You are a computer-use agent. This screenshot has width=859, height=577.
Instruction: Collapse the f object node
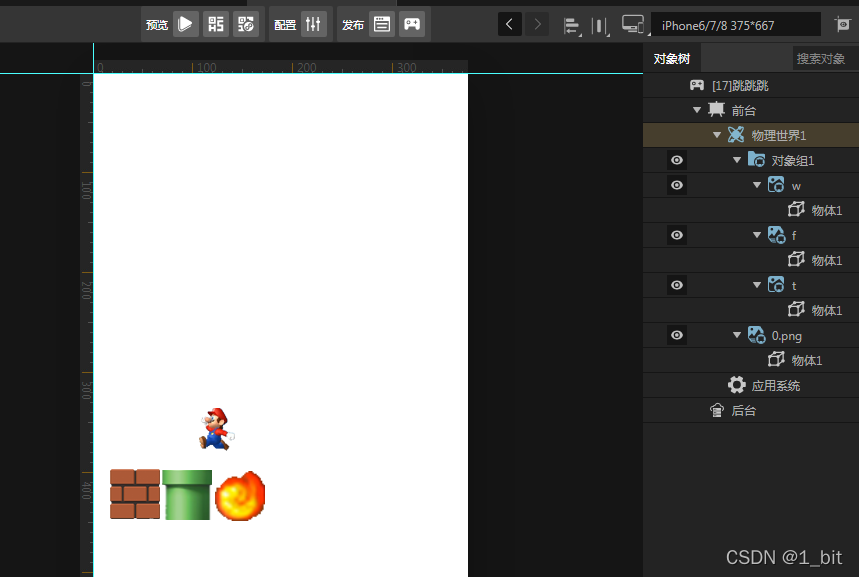pyautogui.click(x=757, y=235)
